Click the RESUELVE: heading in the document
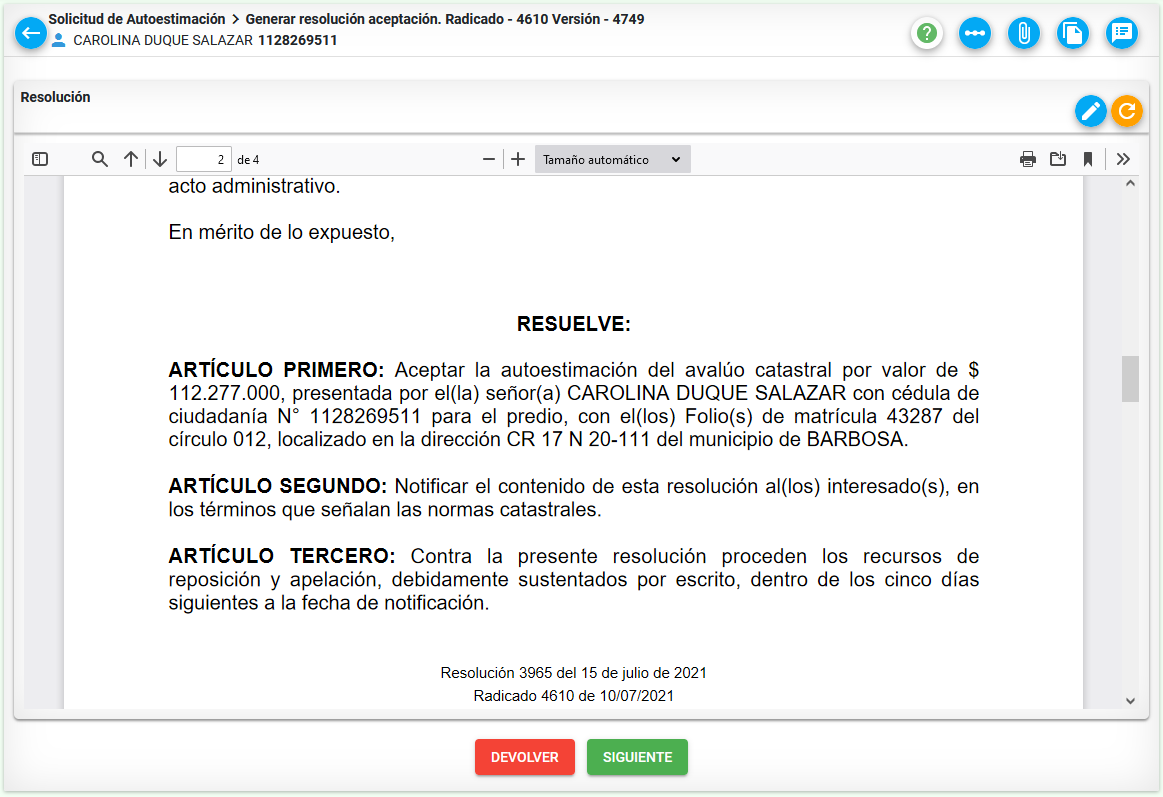Image resolution: width=1163 pixels, height=797 pixels. 573,324
